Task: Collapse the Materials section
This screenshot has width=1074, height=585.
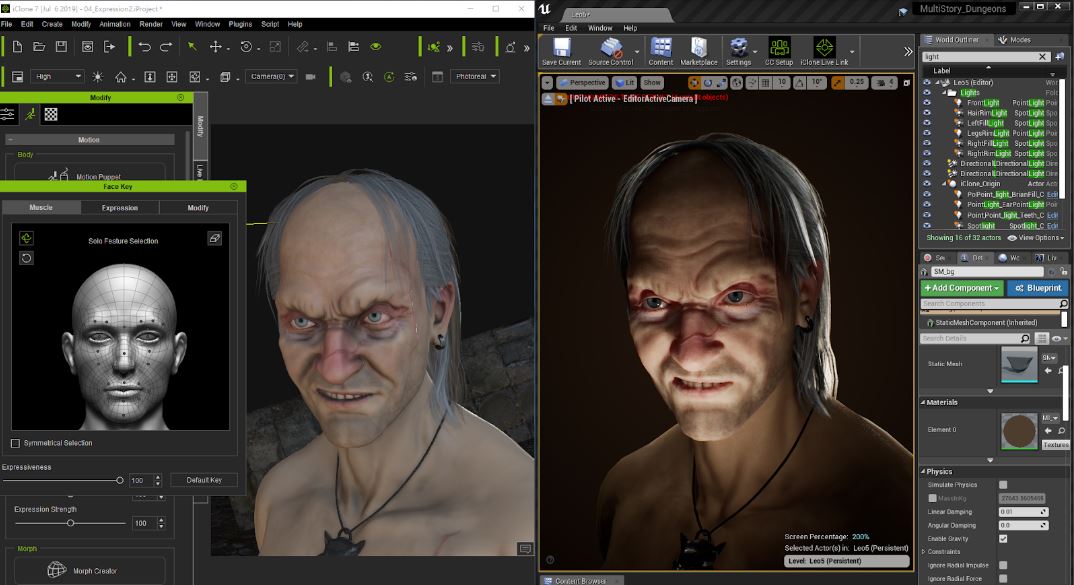Action: [x=923, y=403]
